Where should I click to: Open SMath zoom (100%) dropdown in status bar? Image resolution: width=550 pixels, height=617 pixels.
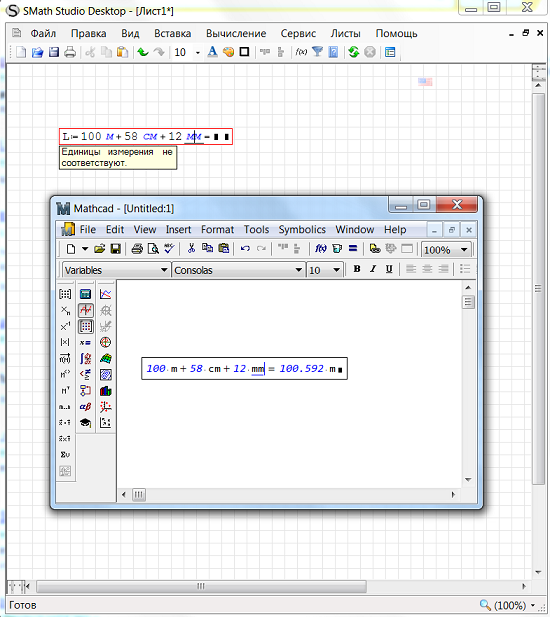533,605
